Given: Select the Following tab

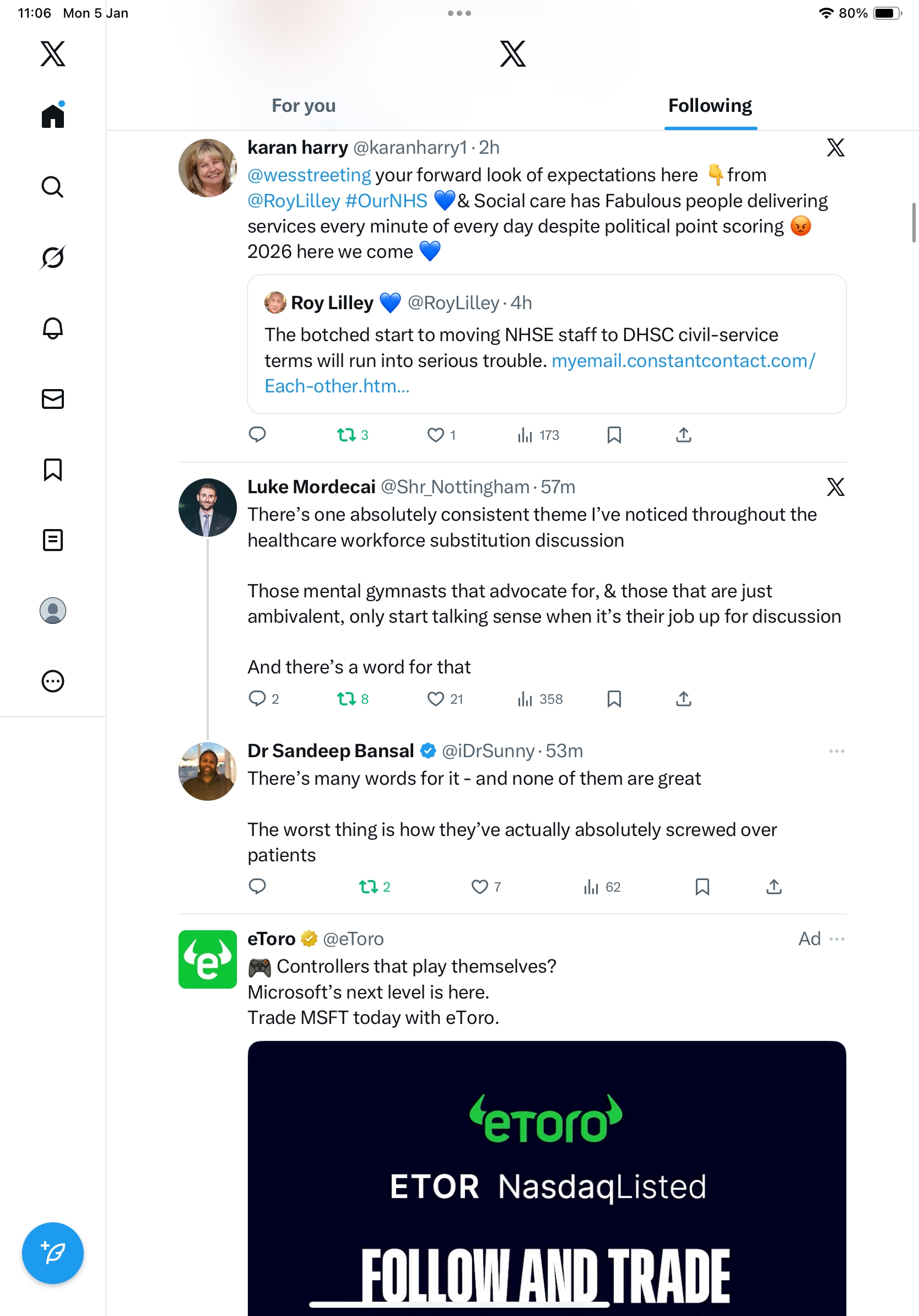Looking at the screenshot, I should tap(710, 106).
